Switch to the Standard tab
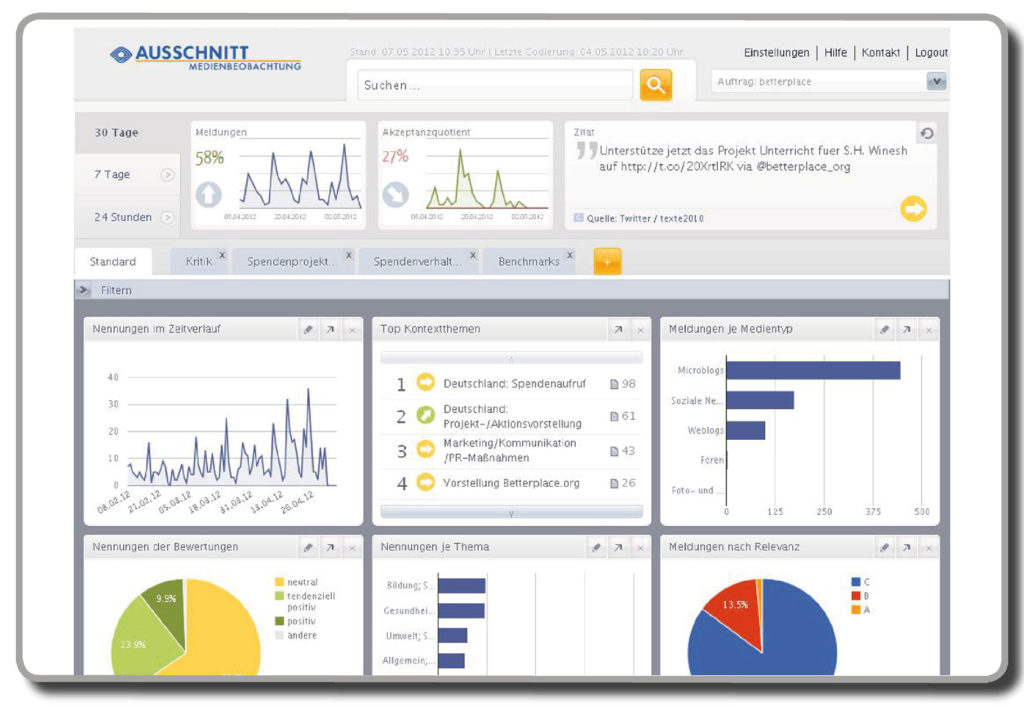The width and height of the screenshot is (1024, 707). [113, 262]
